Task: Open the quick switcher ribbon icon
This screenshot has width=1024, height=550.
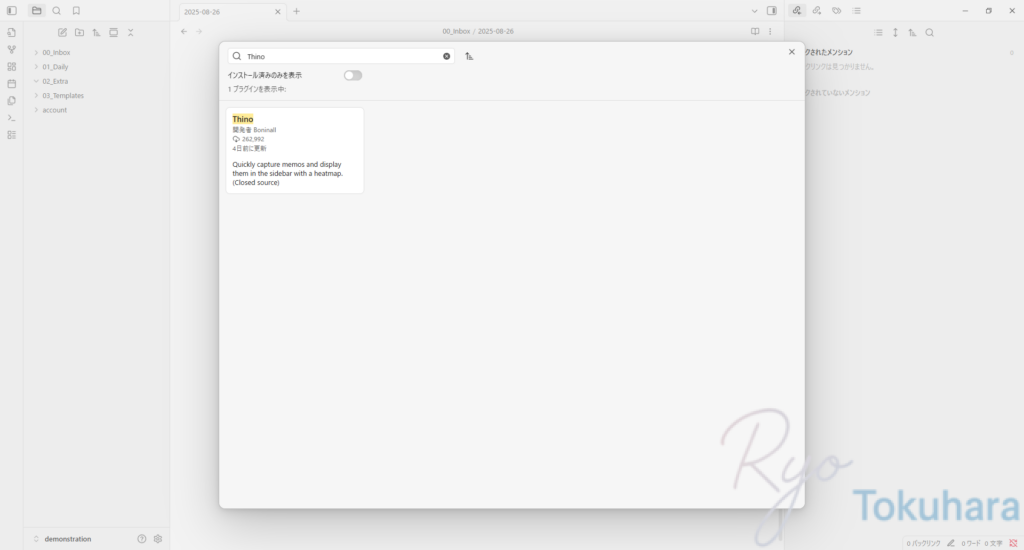Action: coord(11,32)
